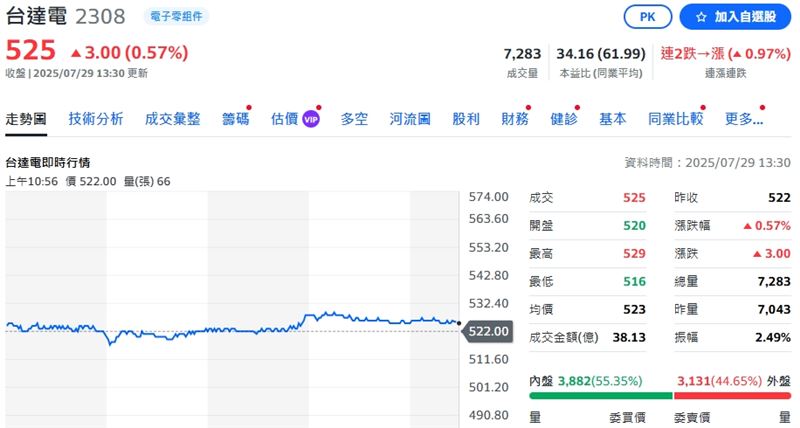Screen dimensions: 800x428
Task: Click the stock name 台達電
Action: pos(36,16)
